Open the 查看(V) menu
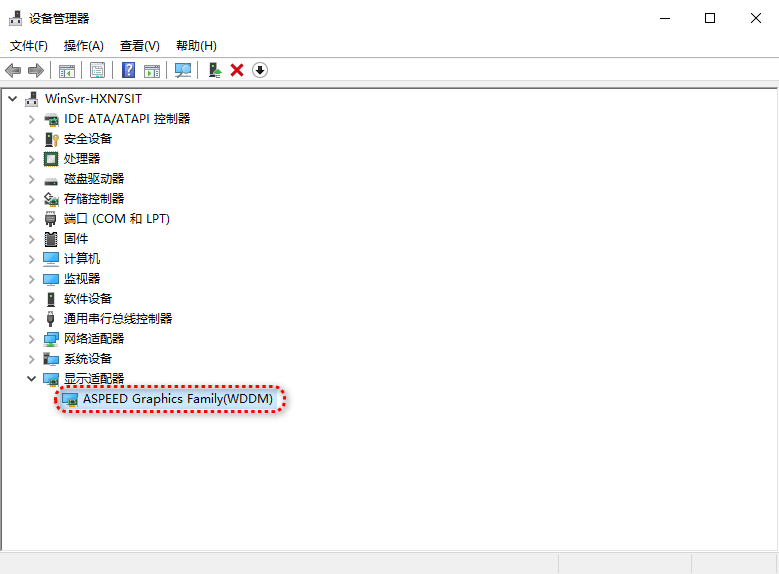Screen dimensions: 779x574 tap(140, 46)
